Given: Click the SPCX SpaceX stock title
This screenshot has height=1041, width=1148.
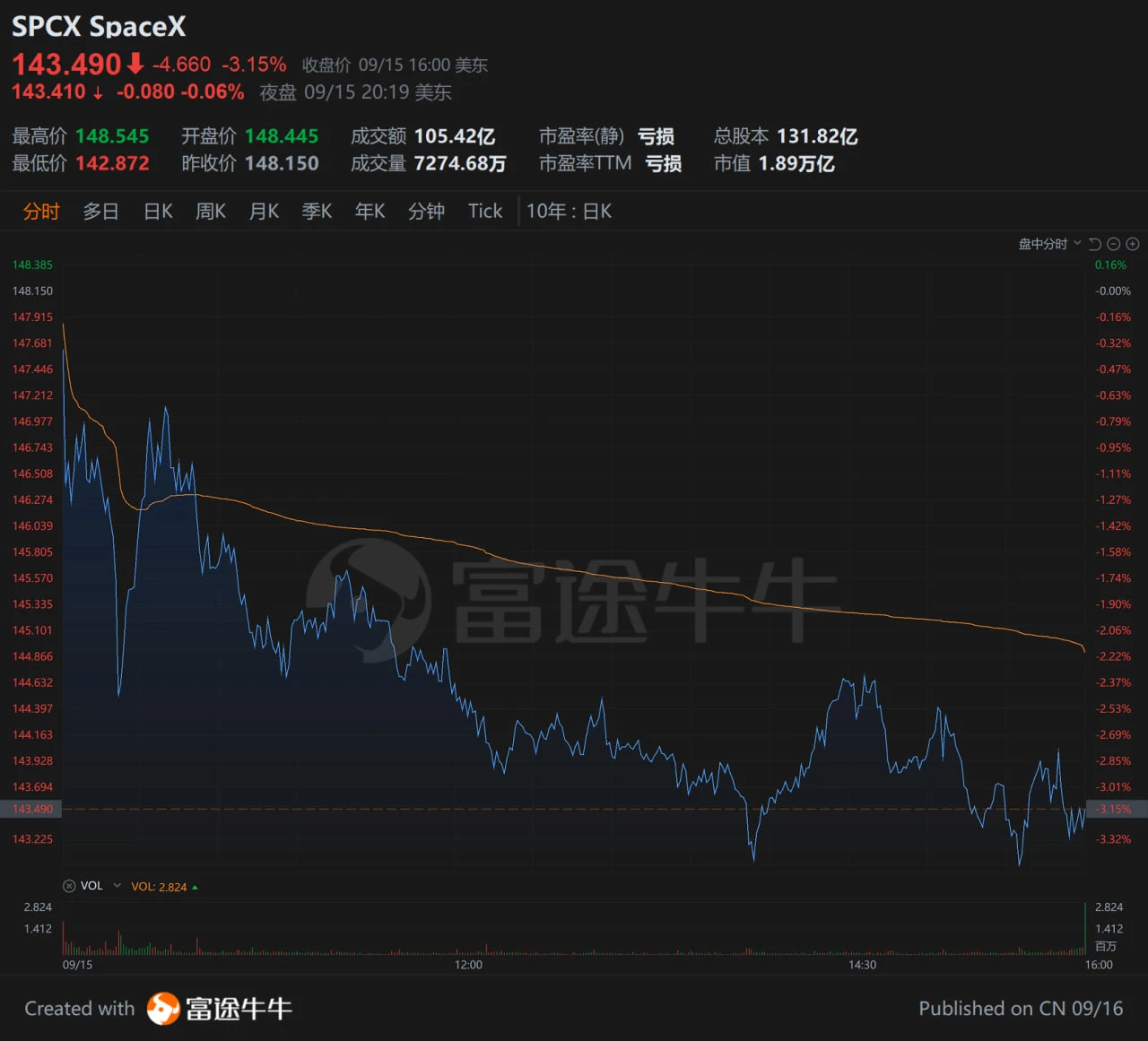Looking at the screenshot, I should click(x=99, y=27).
